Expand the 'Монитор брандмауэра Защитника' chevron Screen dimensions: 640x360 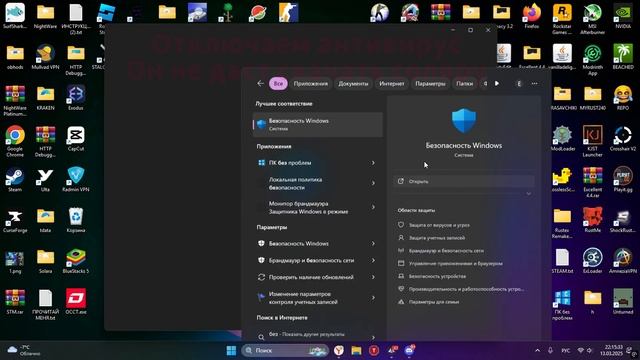click(373, 207)
